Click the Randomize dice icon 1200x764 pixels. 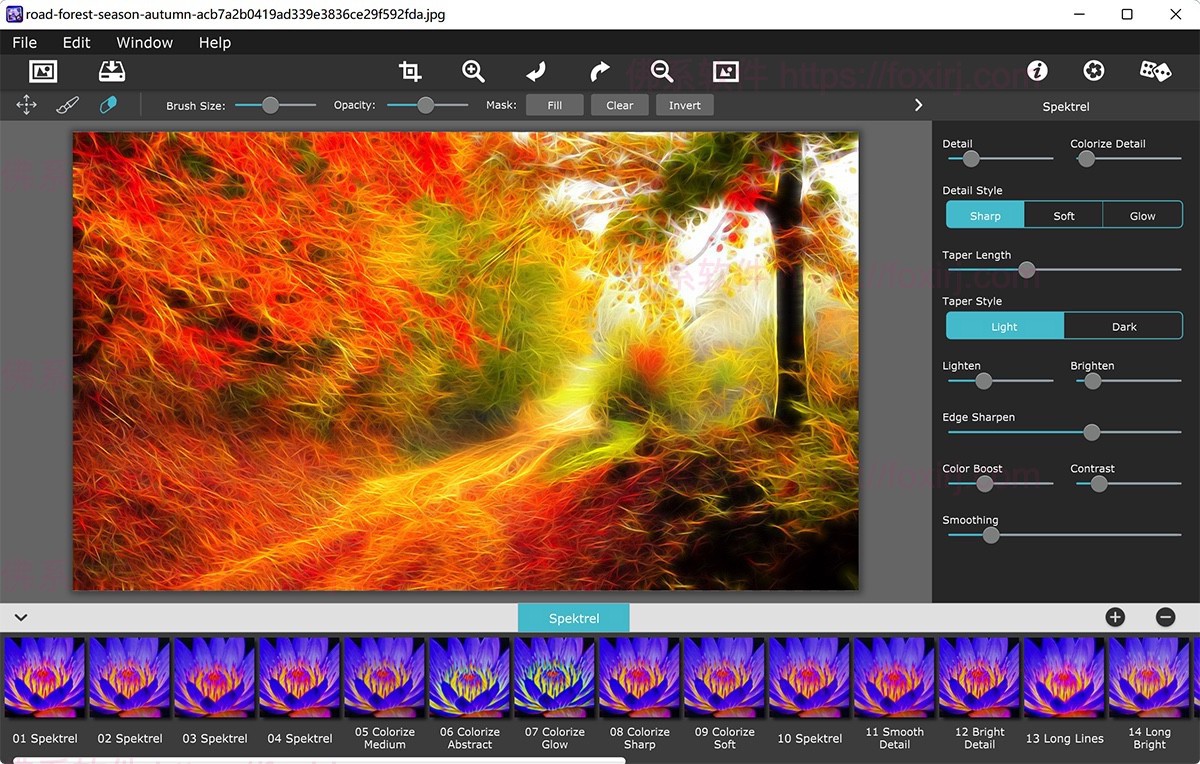pyautogui.click(x=1155, y=71)
